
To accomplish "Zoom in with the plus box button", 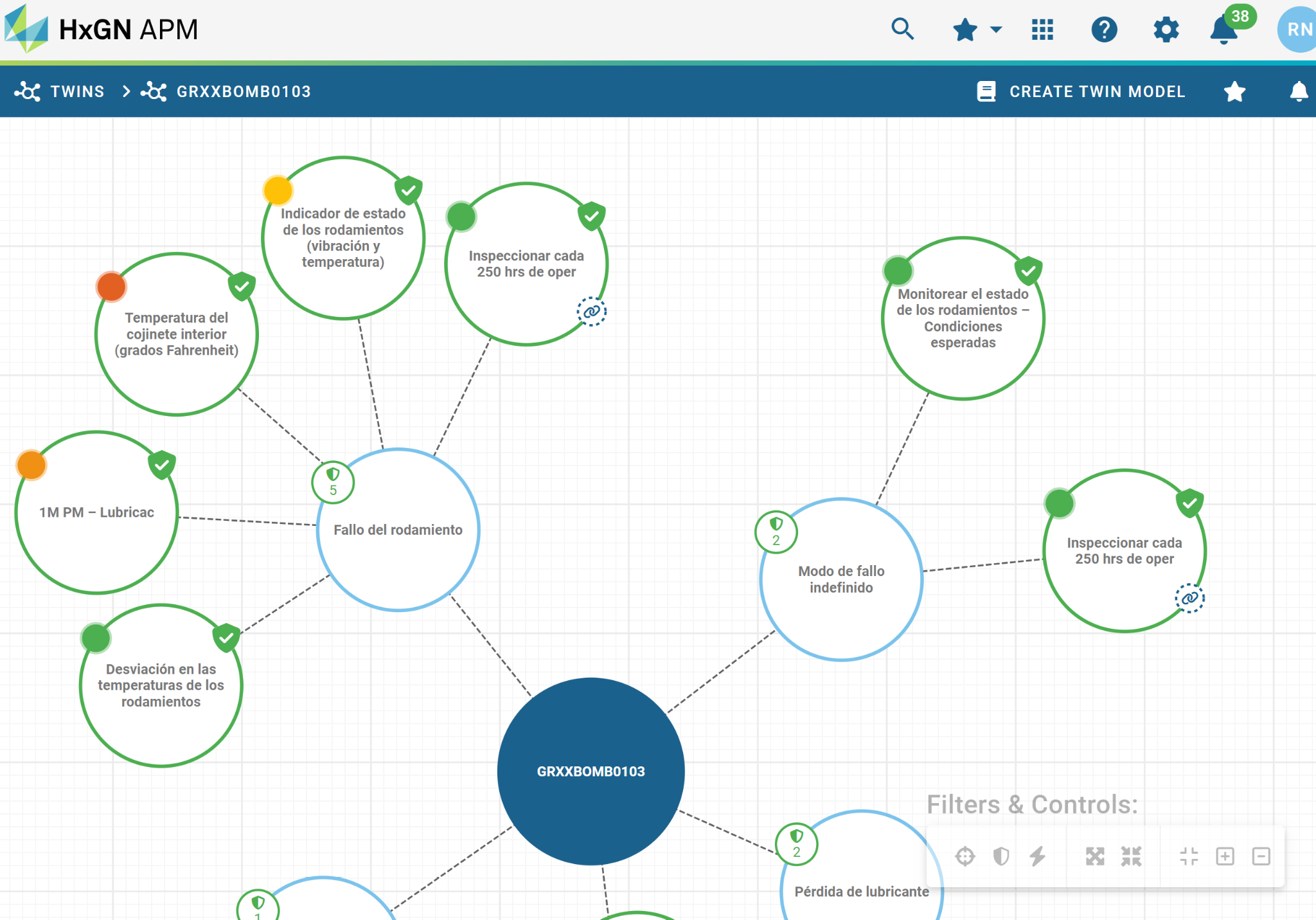I will pyautogui.click(x=1225, y=856).
